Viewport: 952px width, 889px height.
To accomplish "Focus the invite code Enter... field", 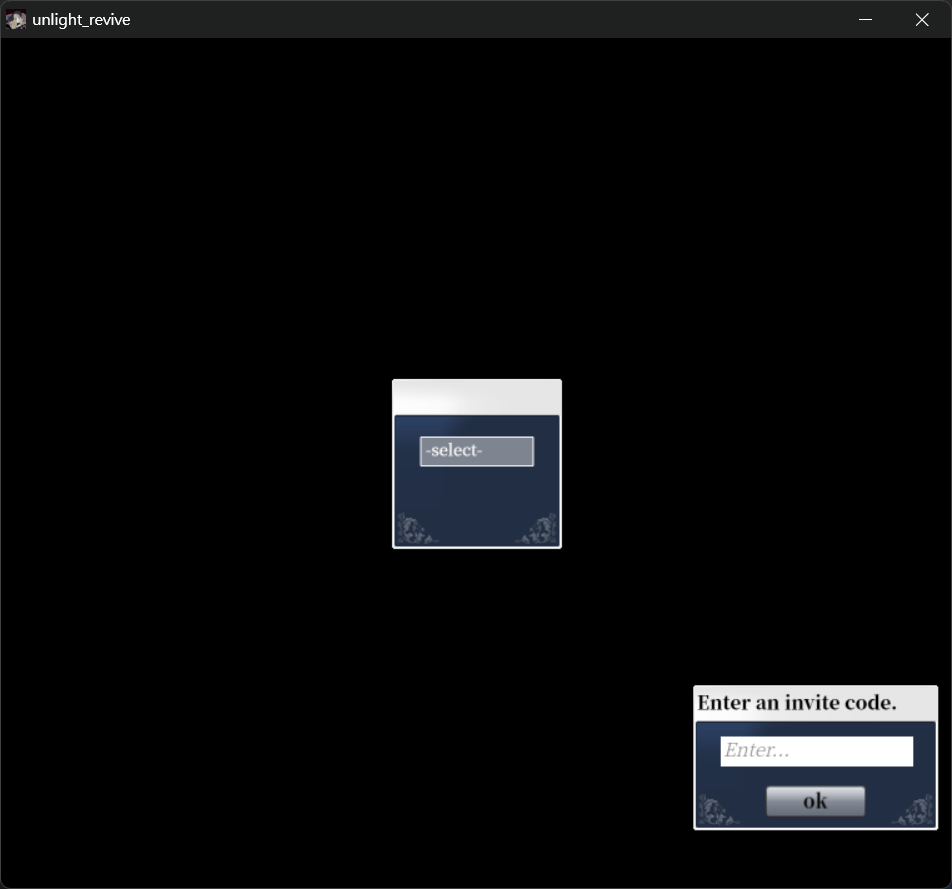I will click(x=816, y=751).
